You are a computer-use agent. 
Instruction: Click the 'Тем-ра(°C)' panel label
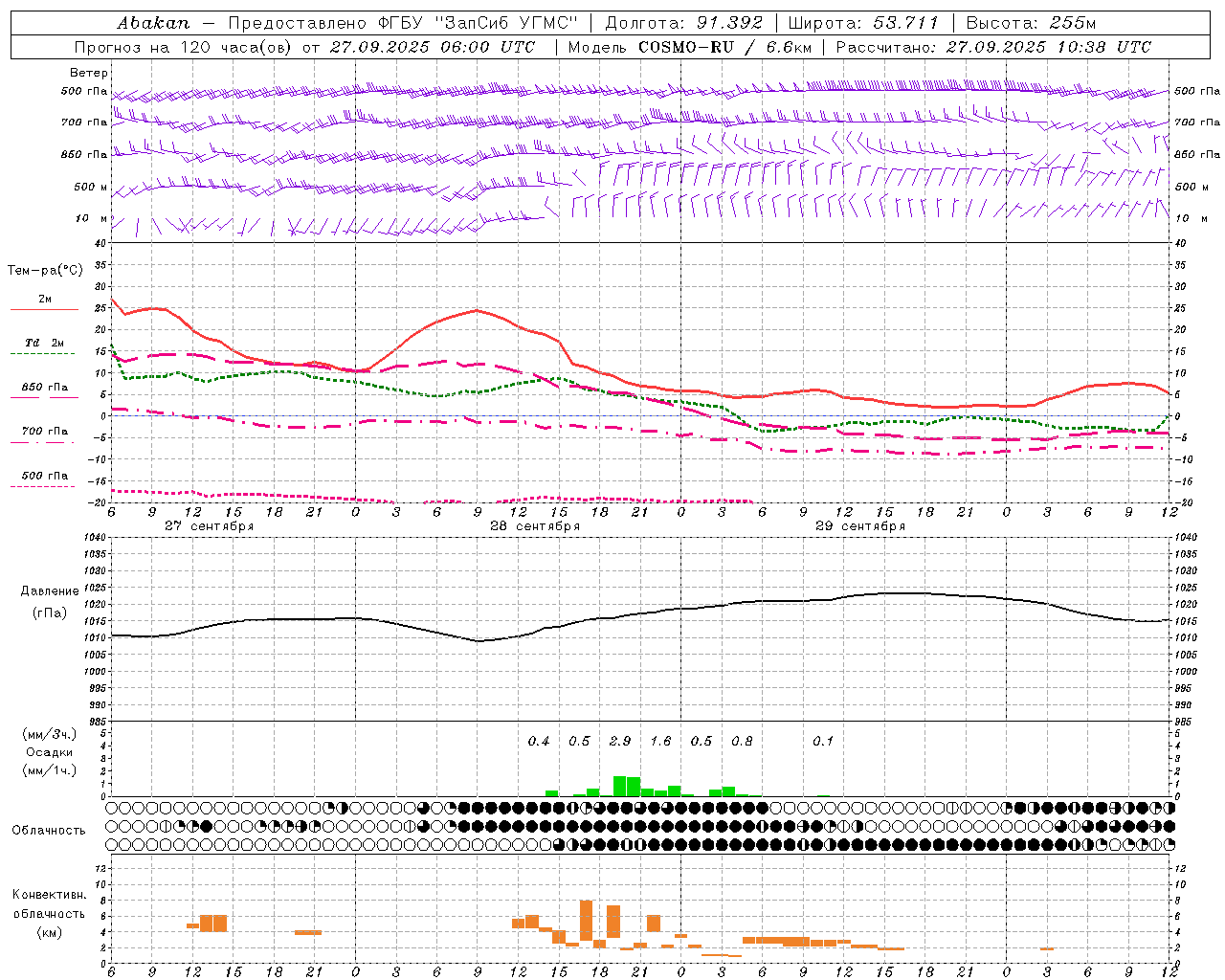(x=45, y=271)
